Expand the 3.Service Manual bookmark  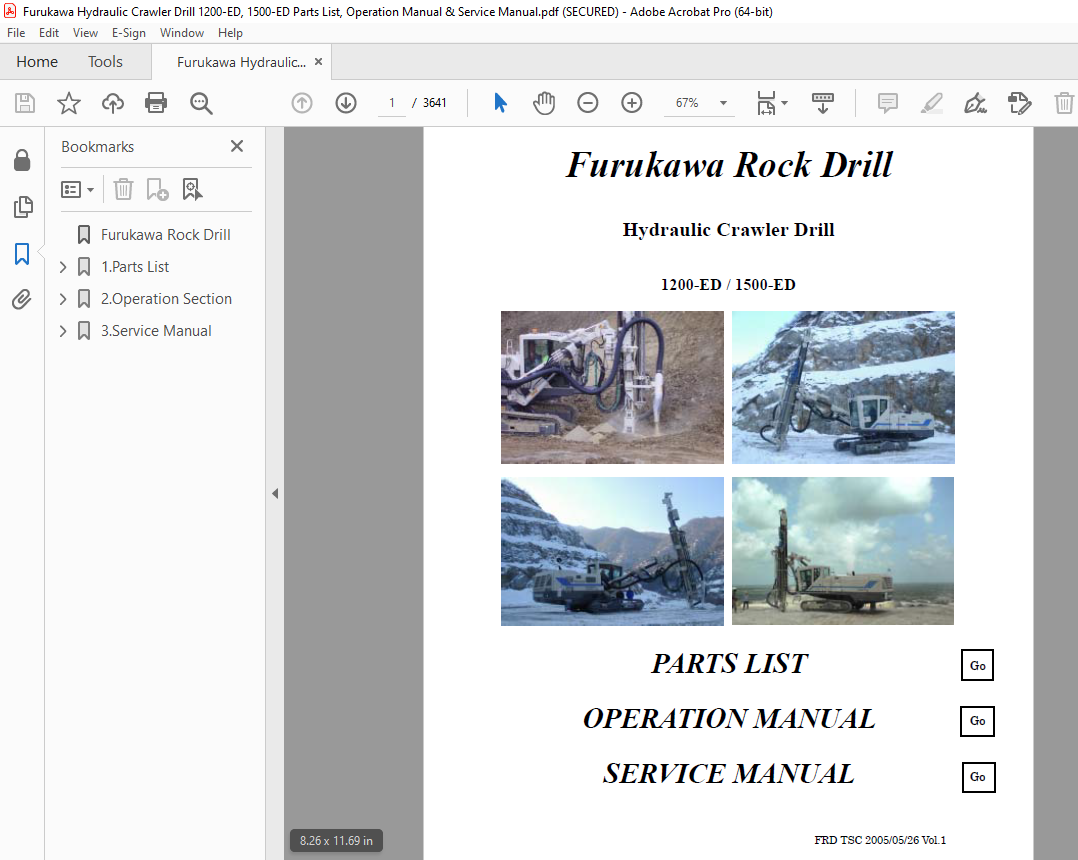(63, 331)
